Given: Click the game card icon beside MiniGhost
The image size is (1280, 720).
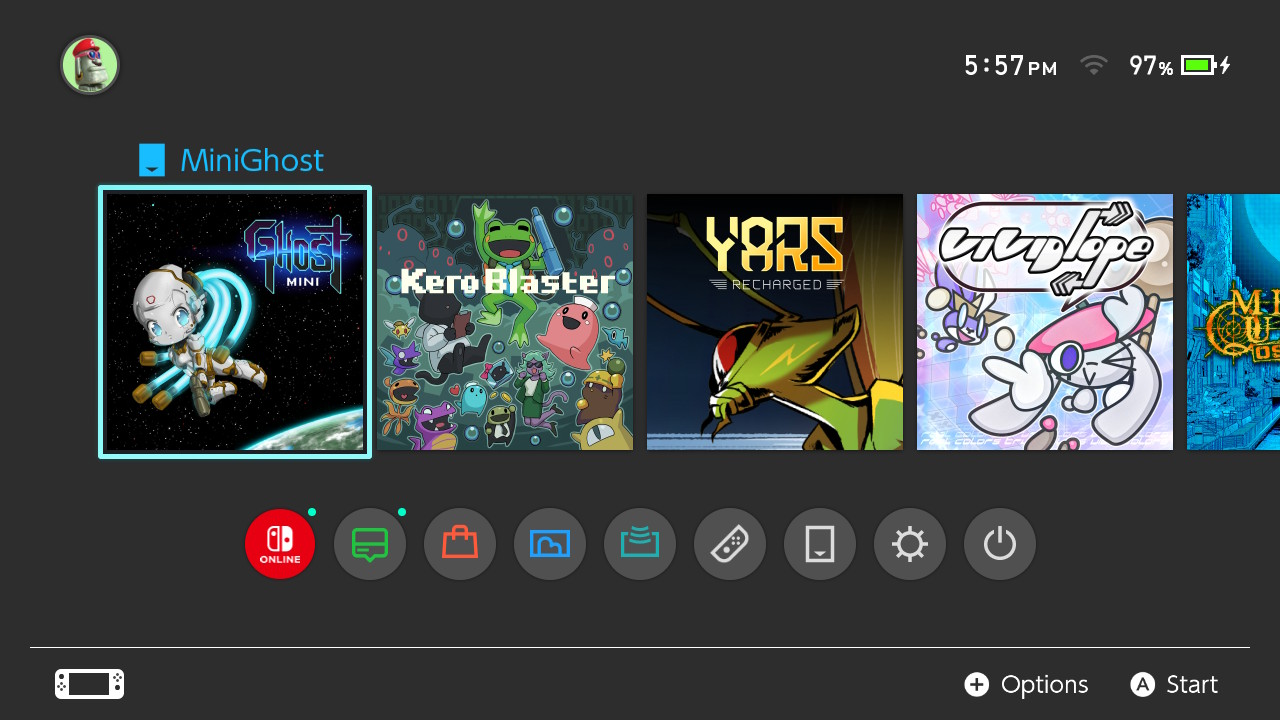Looking at the screenshot, I should pos(152,160).
